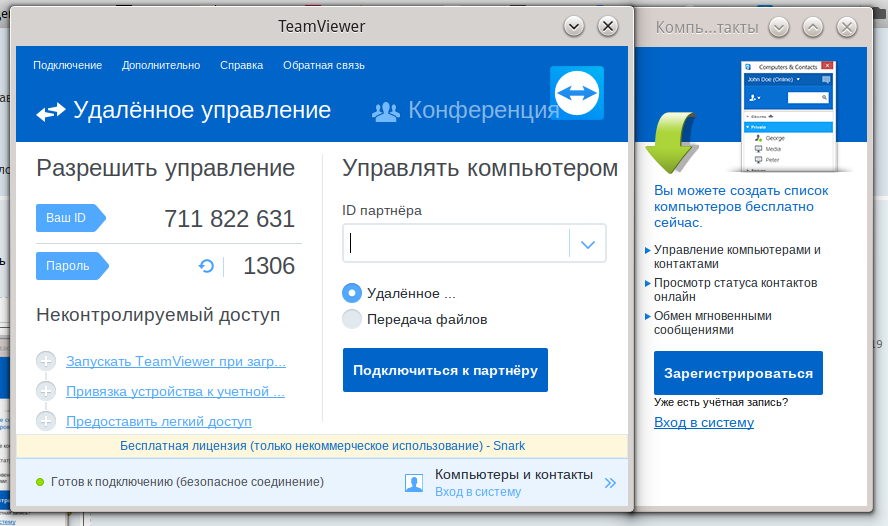
Task: Close the TeamViewer main window
Action: [x=608, y=26]
